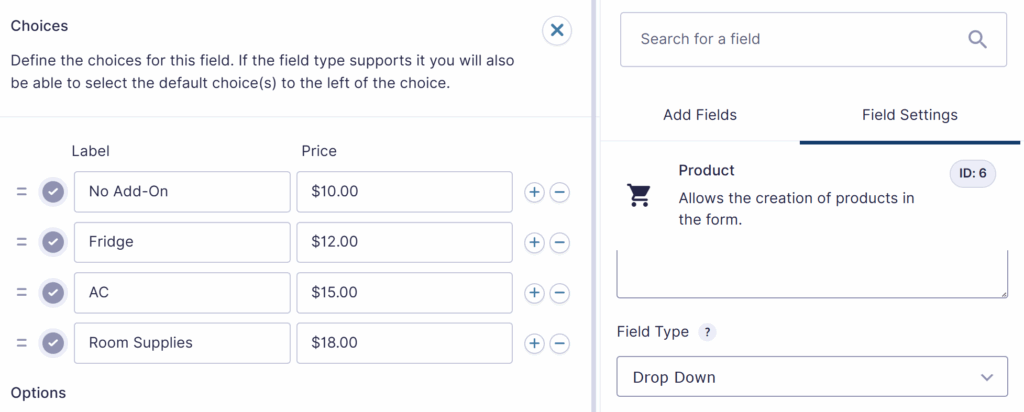Switch to the Add Fields tab
This screenshot has height=412, width=1024.
[x=700, y=115]
